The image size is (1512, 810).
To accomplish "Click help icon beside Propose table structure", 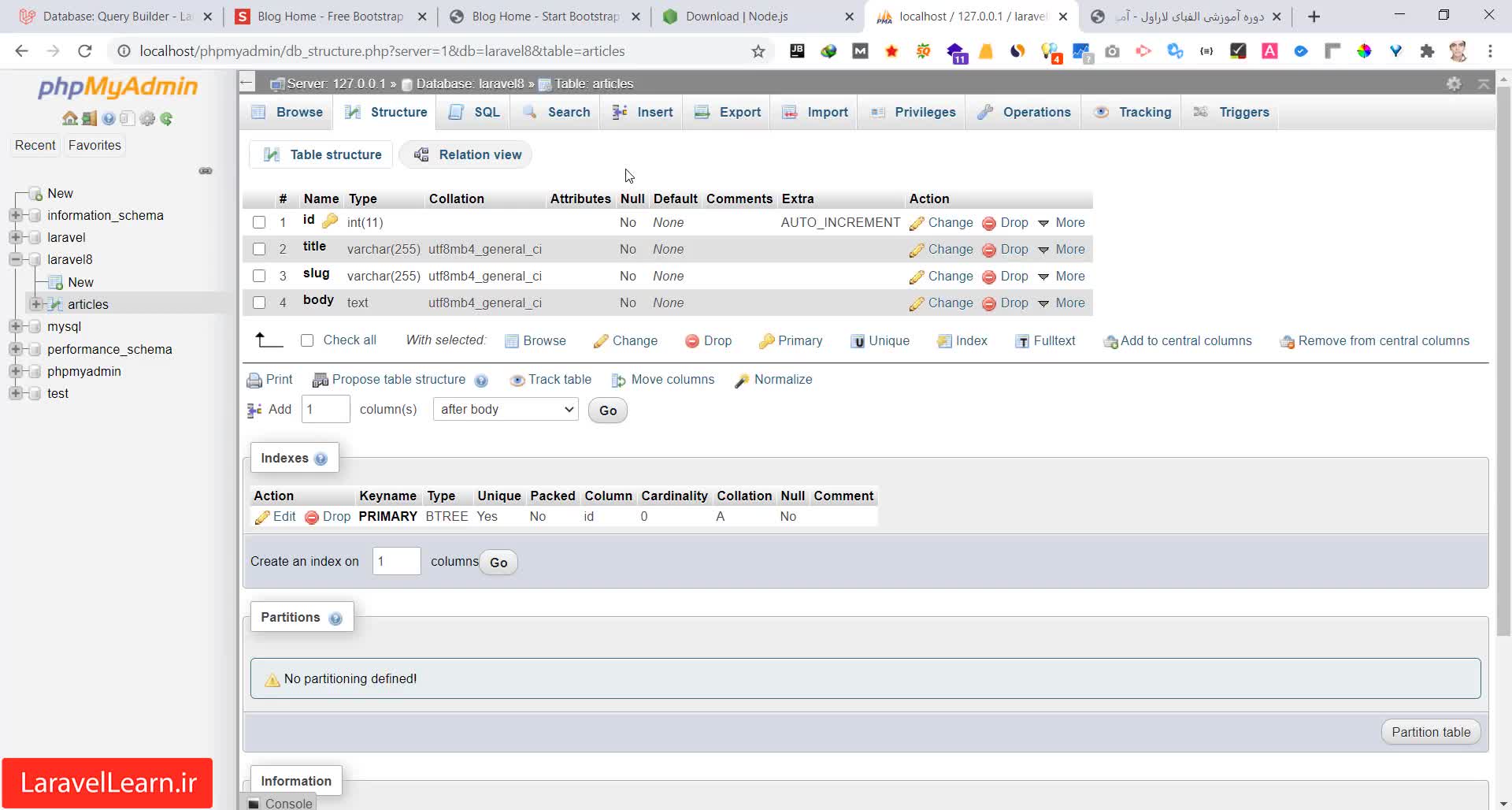I will pyautogui.click(x=481, y=381).
